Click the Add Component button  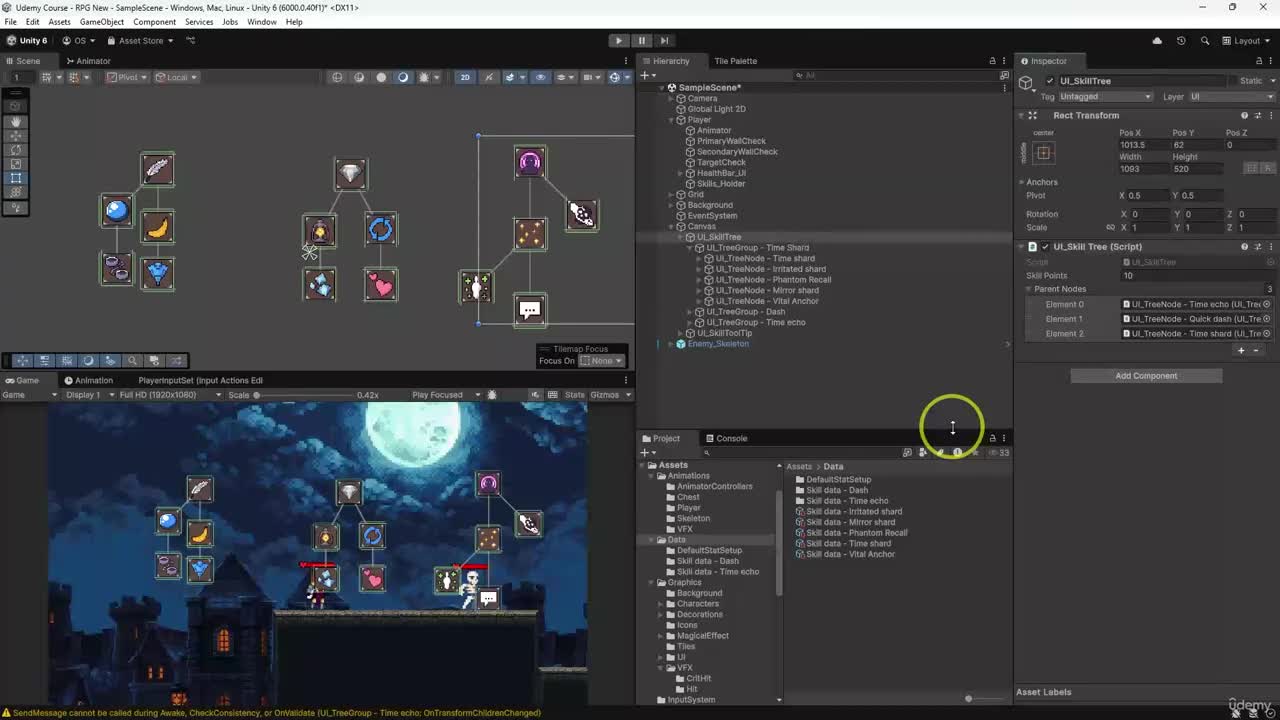pyautogui.click(x=1146, y=376)
